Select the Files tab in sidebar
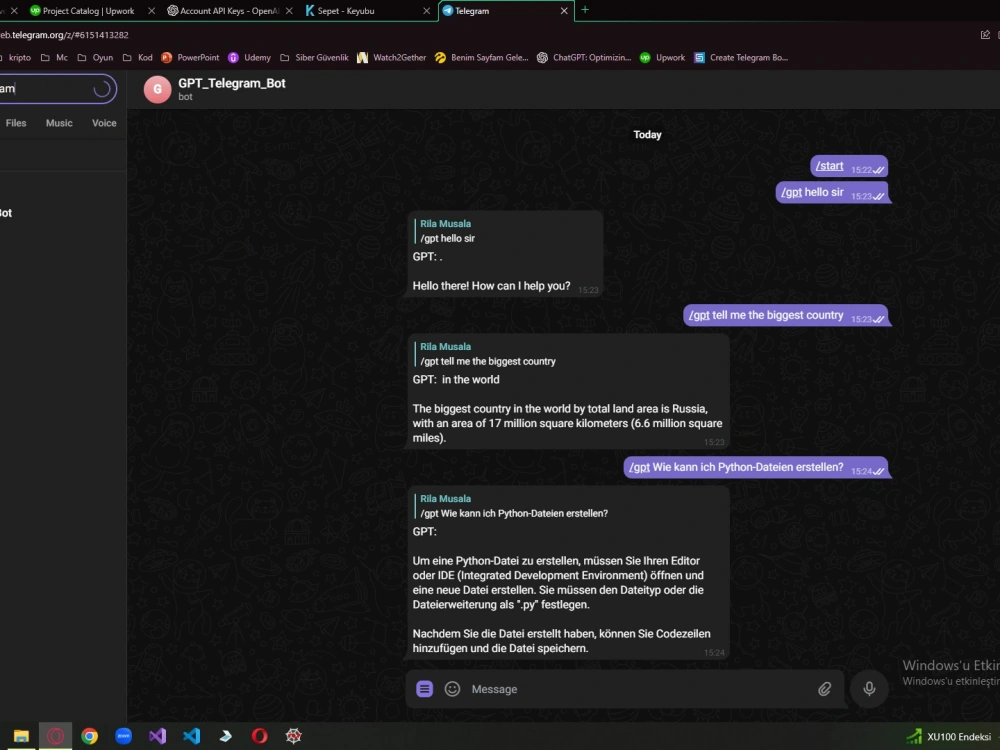This screenshot has height=750, width=1000. pyautogui.click(x=16, y=122)
